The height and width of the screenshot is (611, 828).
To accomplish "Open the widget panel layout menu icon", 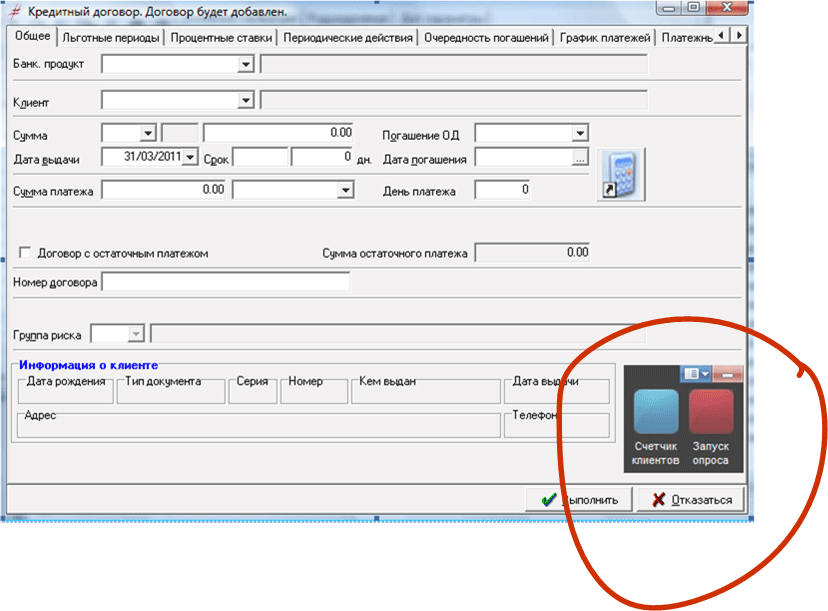I will 696,373.
